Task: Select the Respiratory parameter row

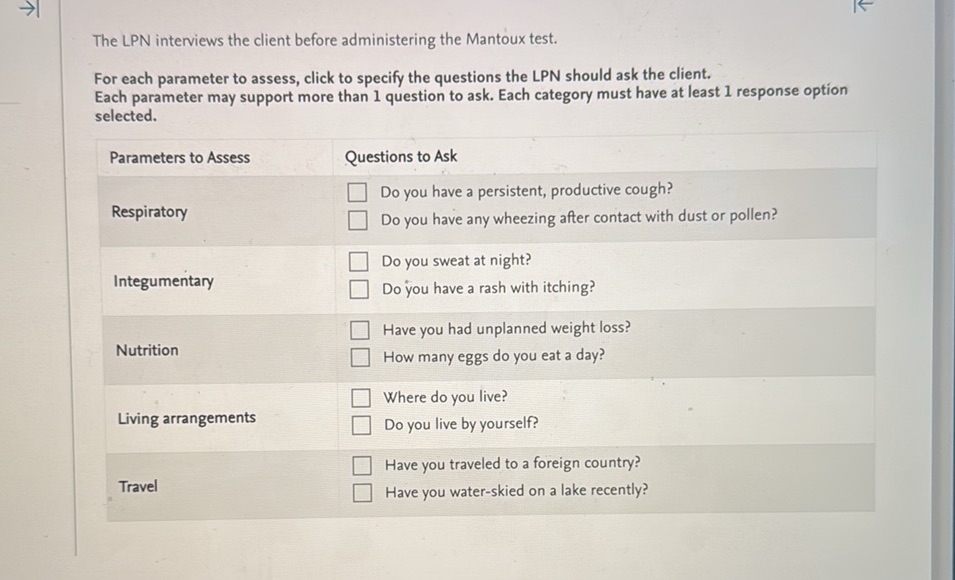Action: pos(148,211)
